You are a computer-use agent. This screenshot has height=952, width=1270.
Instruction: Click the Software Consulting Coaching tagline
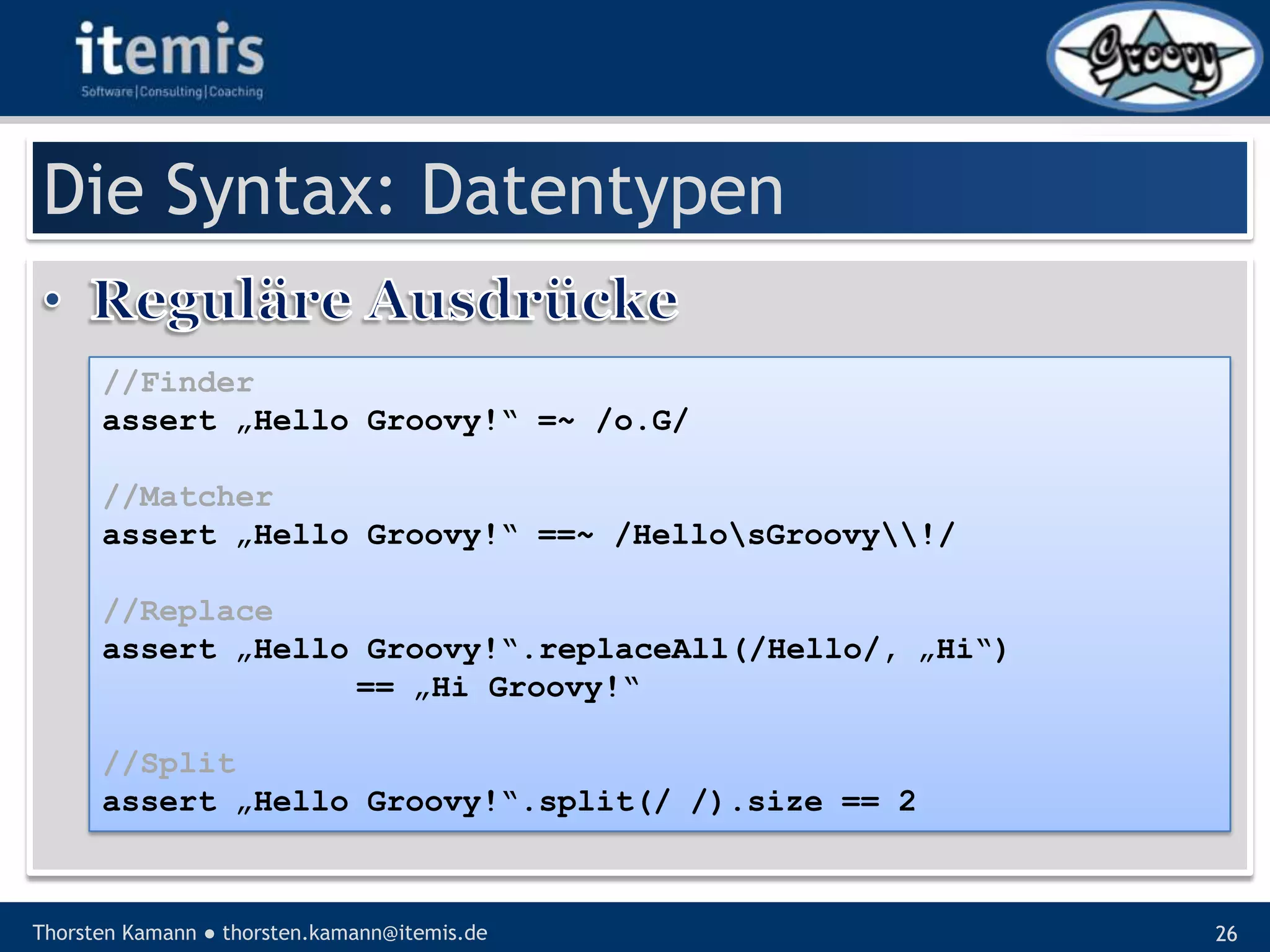pos(172,92)
